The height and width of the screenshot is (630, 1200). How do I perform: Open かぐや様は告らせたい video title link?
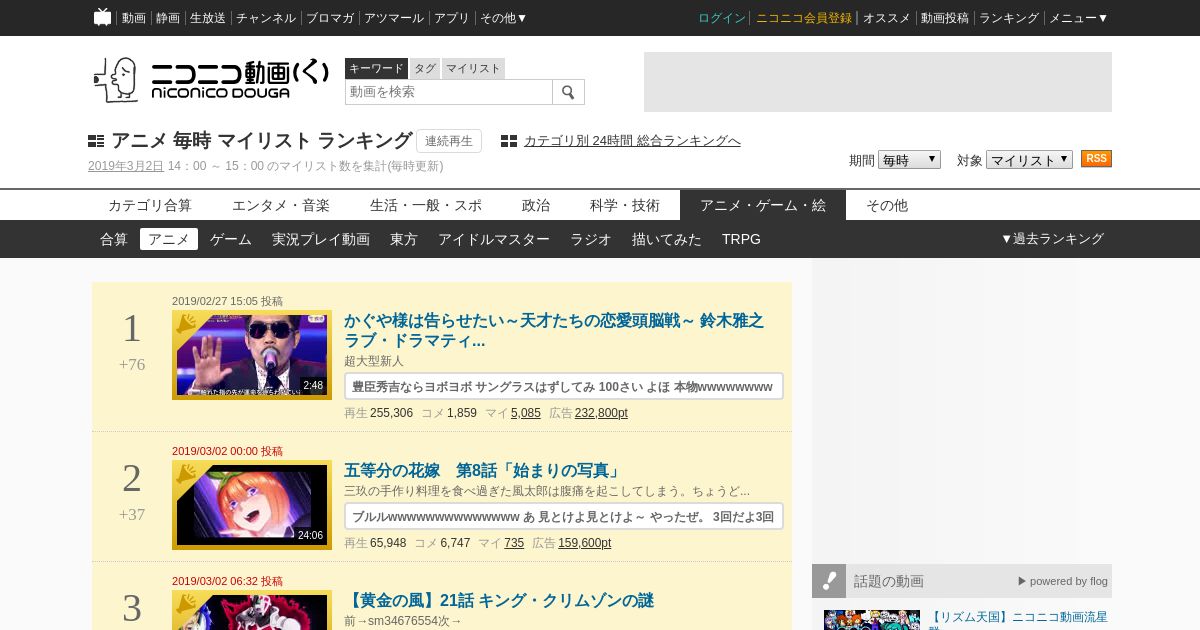(554, 330)
